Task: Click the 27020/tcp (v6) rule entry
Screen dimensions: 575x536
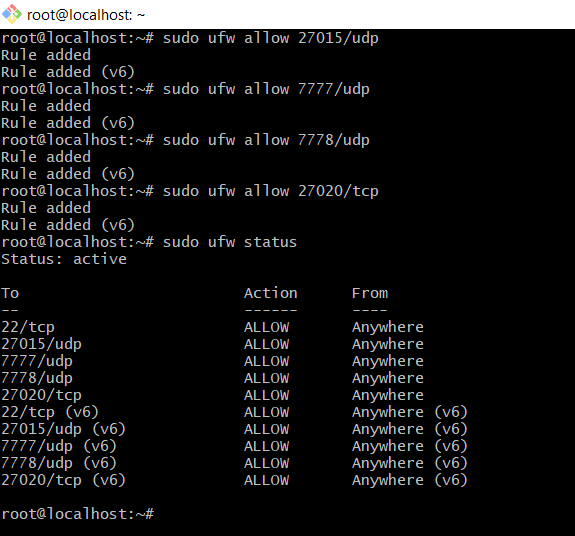Action: click(x=63, y=480)
